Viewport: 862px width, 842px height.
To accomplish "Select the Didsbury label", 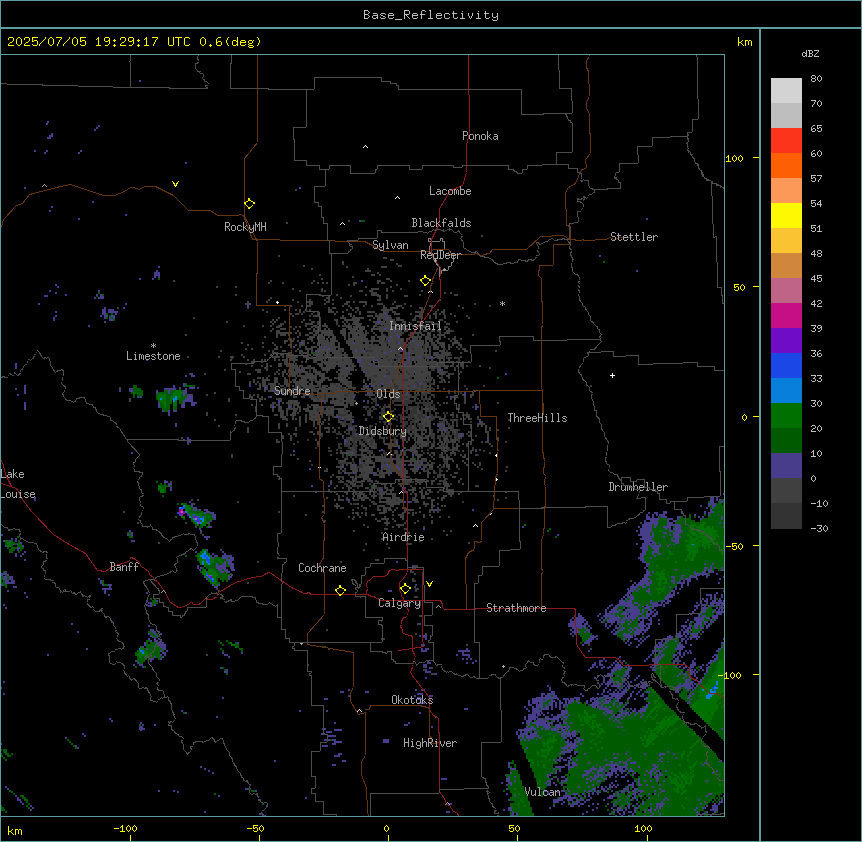I will (383, 431).
